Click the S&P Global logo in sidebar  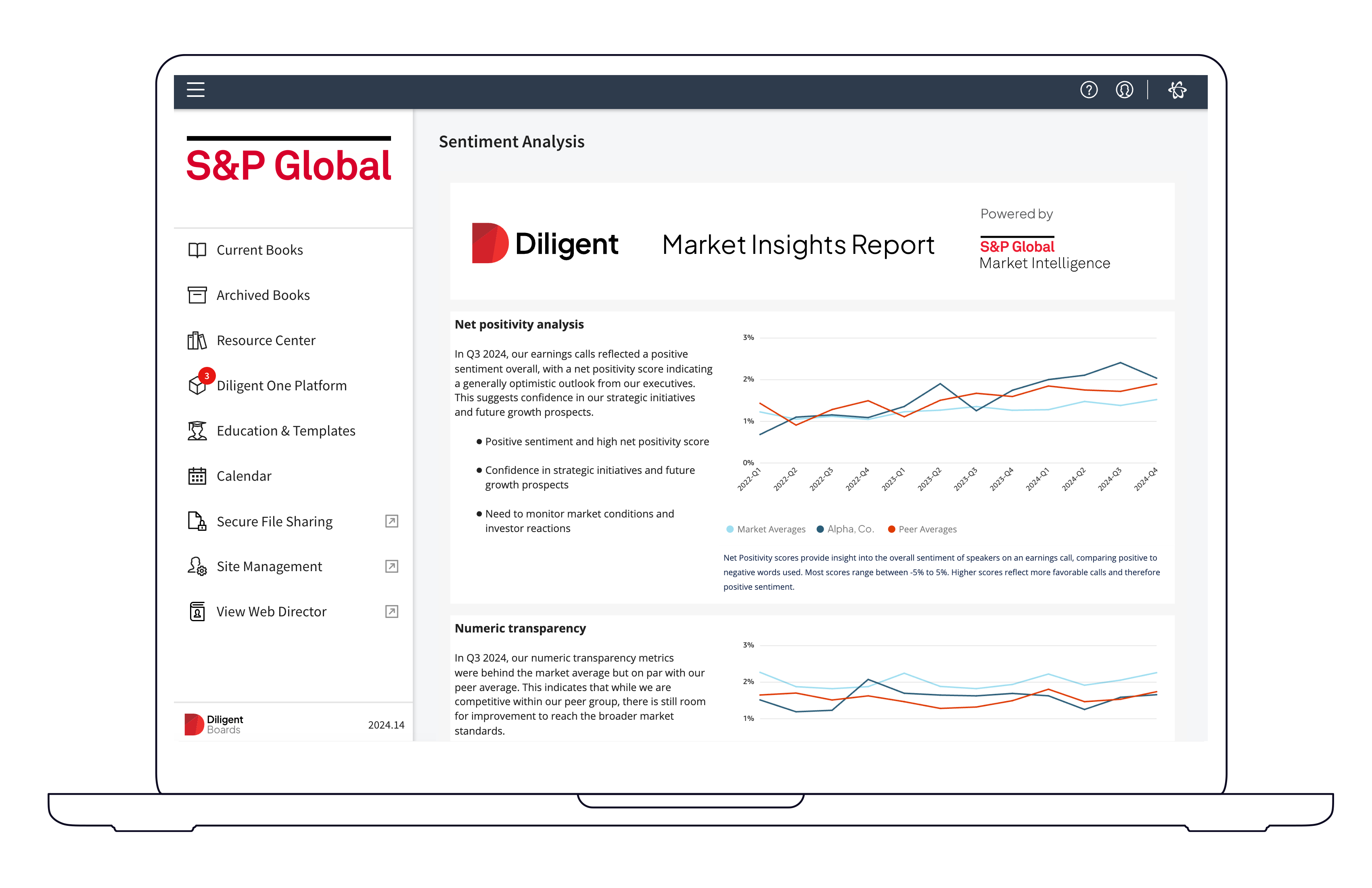pyautogui.click(x=289, y=164)
